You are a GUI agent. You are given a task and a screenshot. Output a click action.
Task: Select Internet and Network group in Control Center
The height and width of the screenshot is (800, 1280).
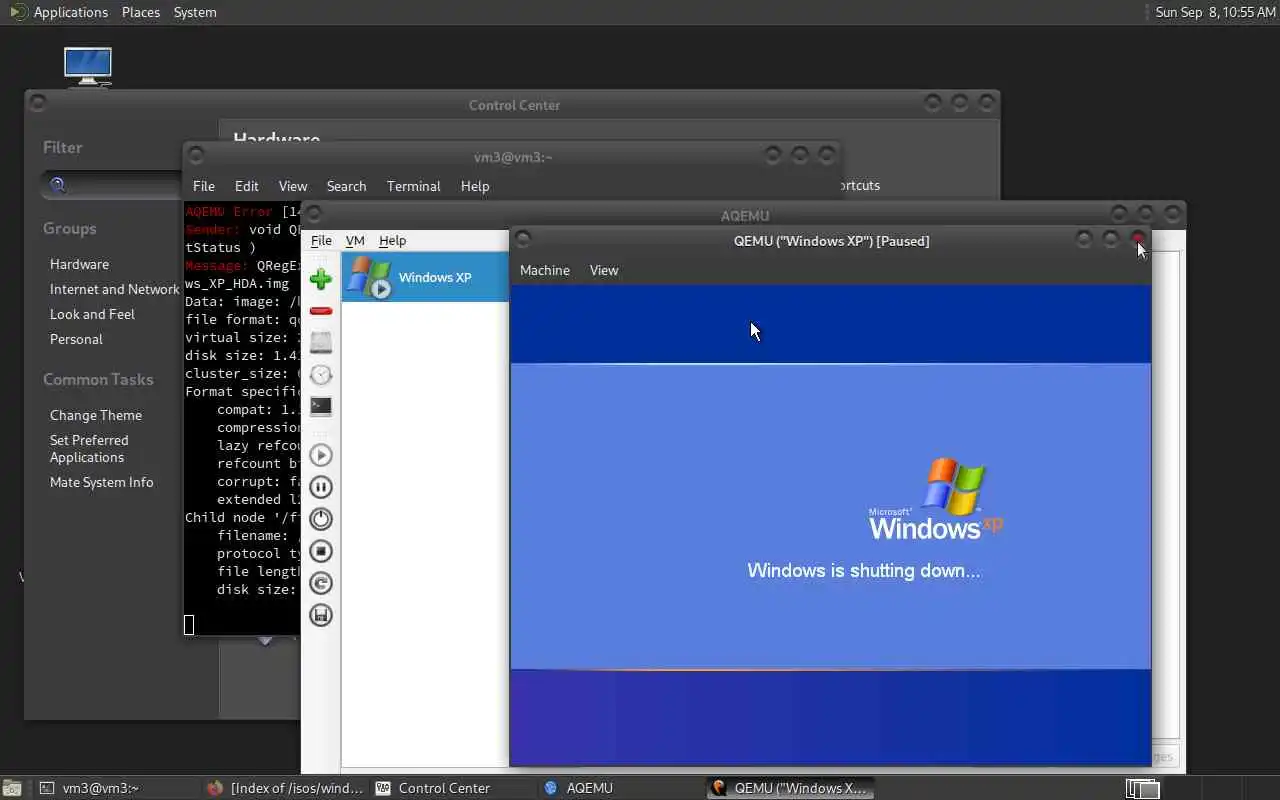pos(115,289)
